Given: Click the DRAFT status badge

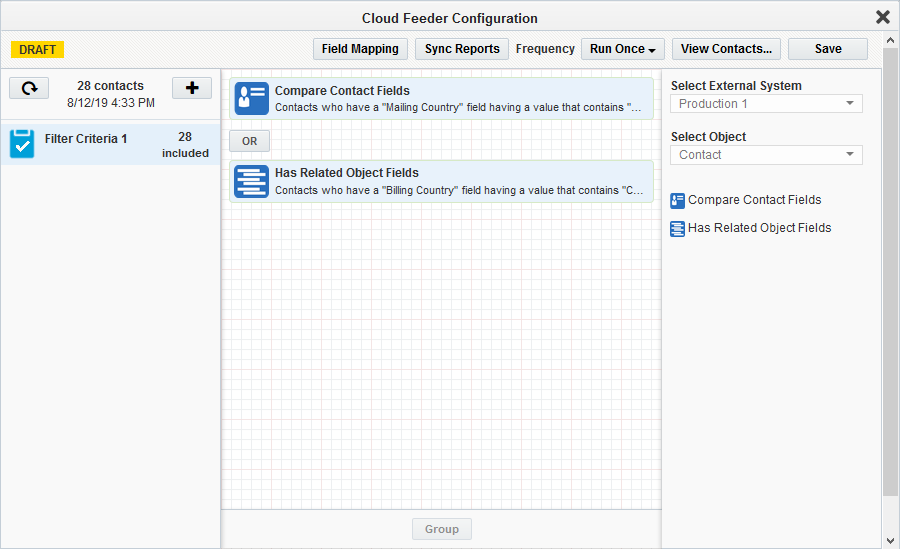Looking at the screenshot, I should pyautogui.click(x=37, y=49).
